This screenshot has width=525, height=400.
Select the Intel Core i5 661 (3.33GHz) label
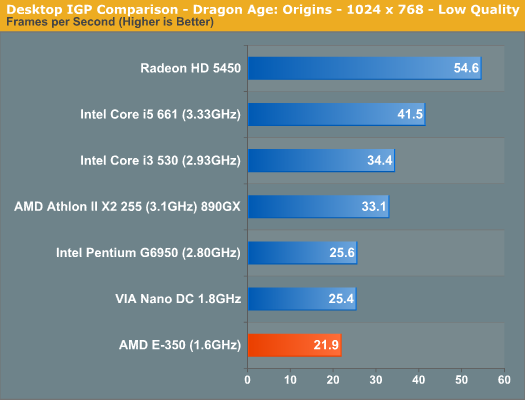160,114
